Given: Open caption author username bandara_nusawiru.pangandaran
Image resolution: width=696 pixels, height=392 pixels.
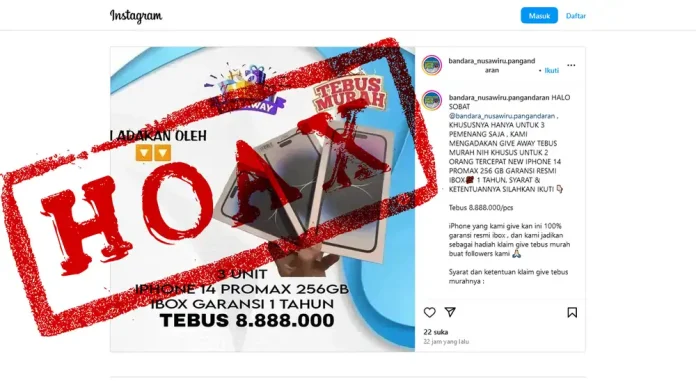Looking at the screenshot, I should pyautogui.click(x=498, y=97).
